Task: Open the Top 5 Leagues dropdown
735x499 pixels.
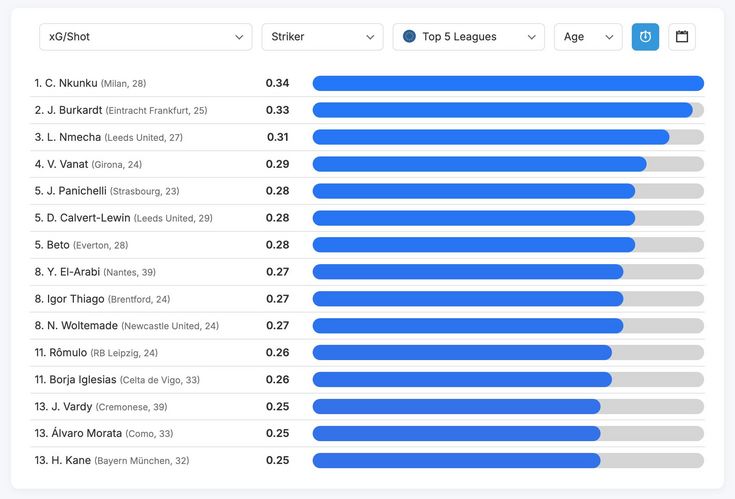Action: click(469, 37)
